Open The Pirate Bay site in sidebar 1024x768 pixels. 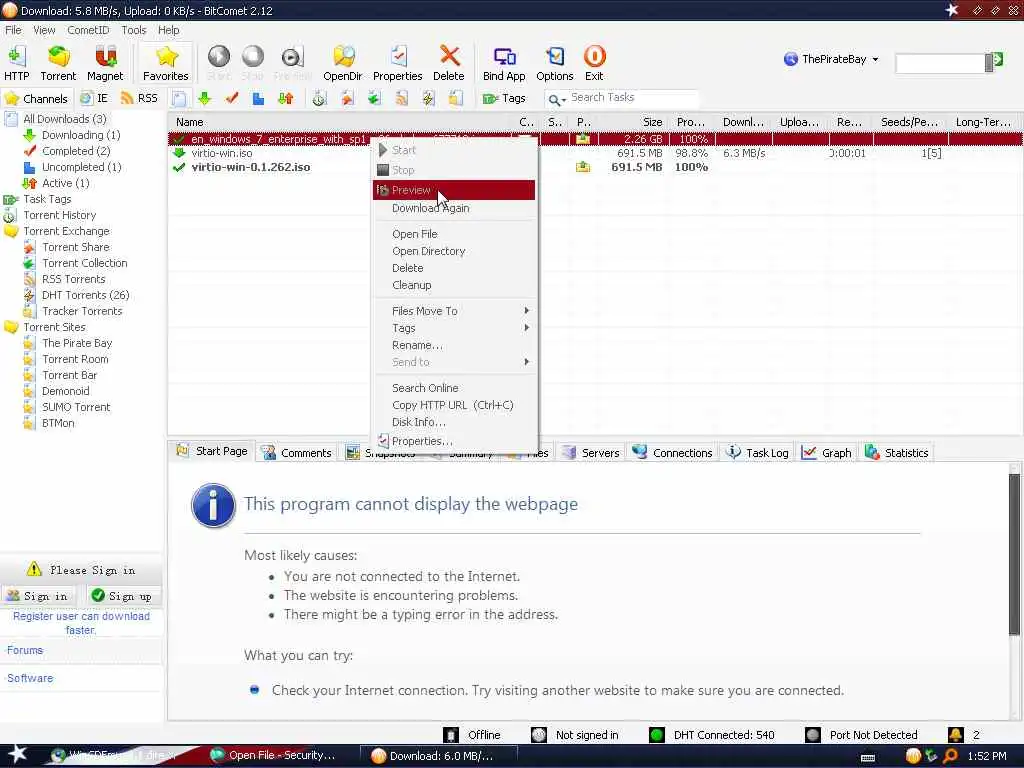(77, 343)
